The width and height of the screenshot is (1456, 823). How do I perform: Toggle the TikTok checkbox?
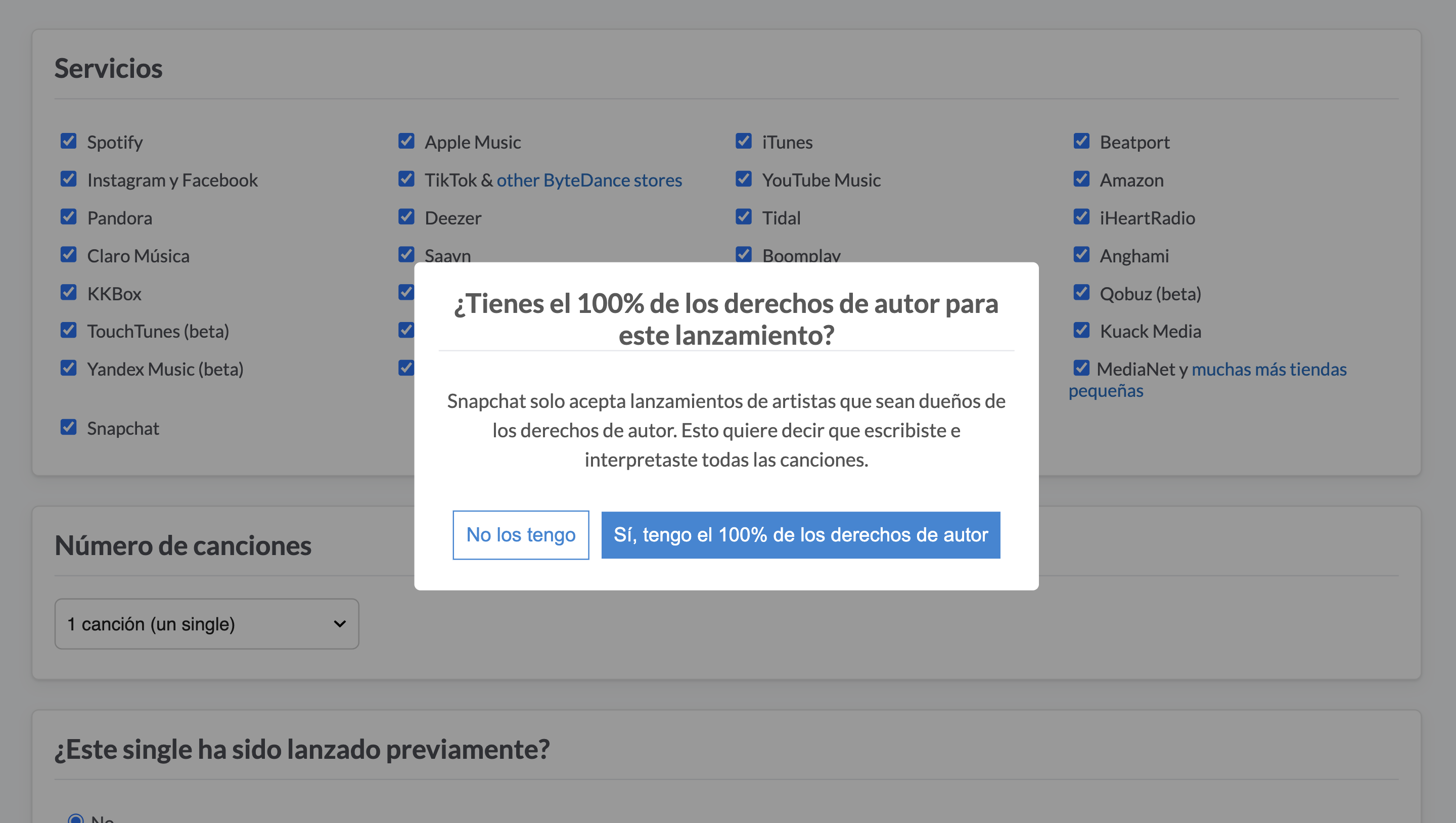406,178
